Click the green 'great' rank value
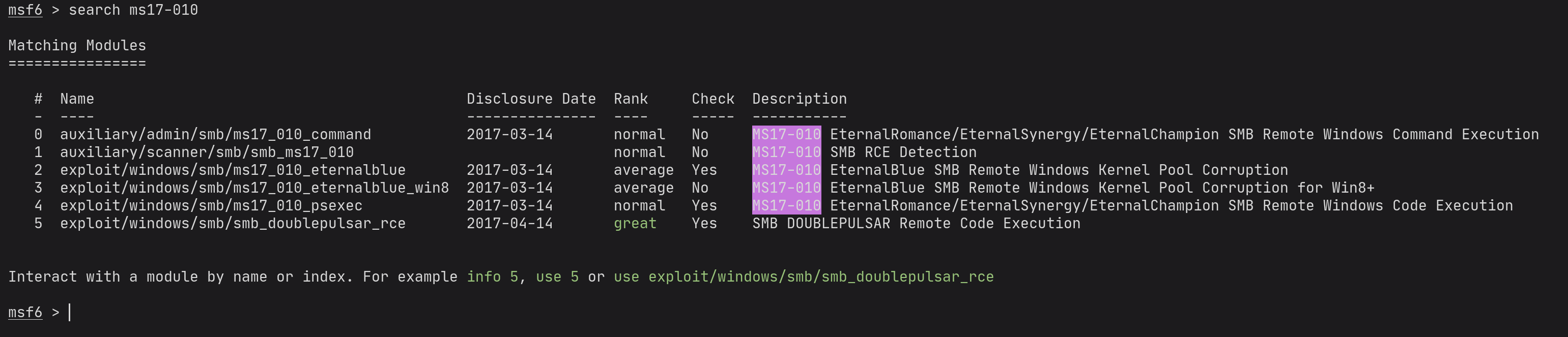The width and height of the screenshot is (1568, 337). tap(634, 223)
